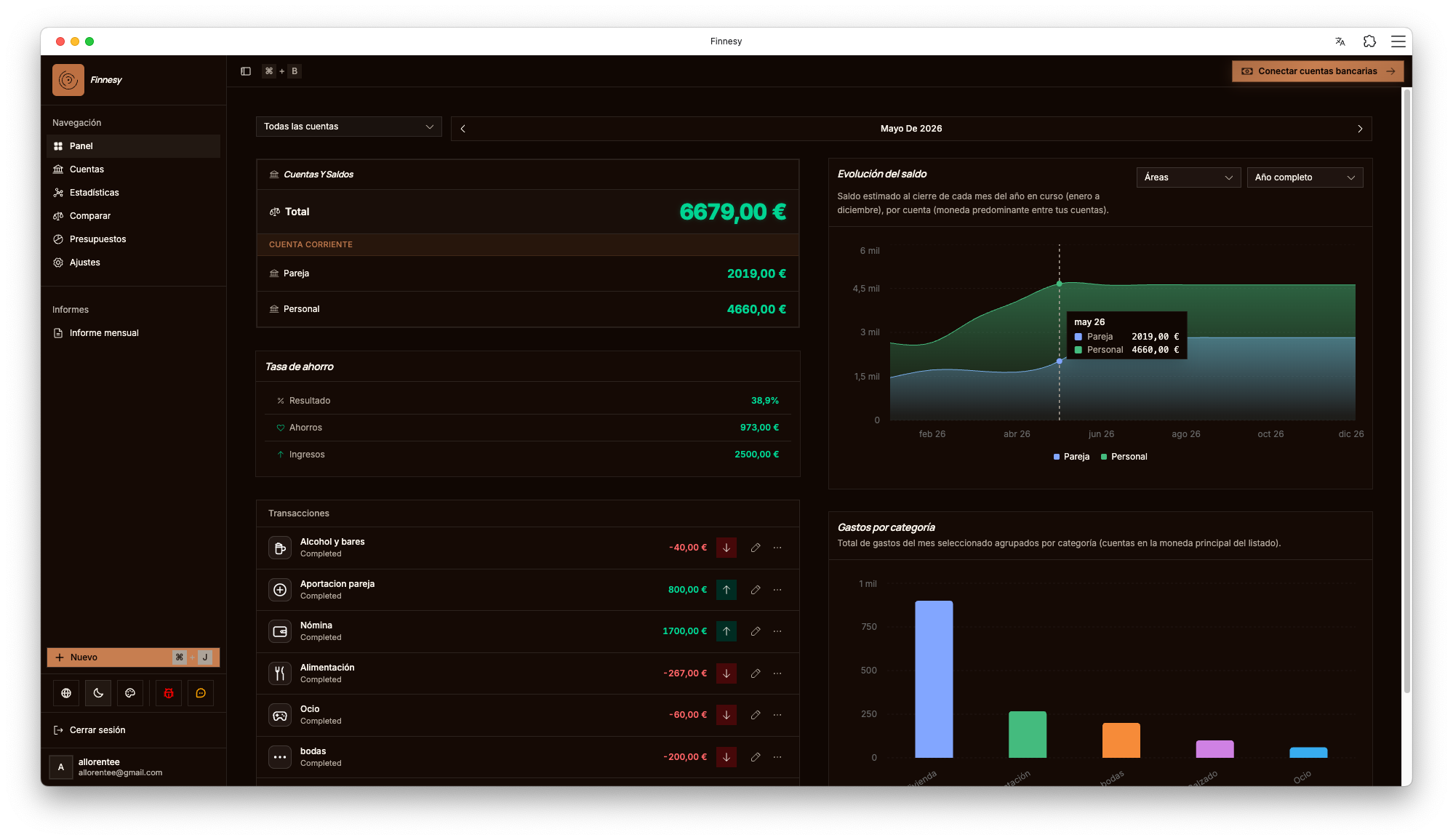Open the orange chat feedback icon
This screenshot has width=1453, height=840.
pyautogui.click(x=201, y=693)
